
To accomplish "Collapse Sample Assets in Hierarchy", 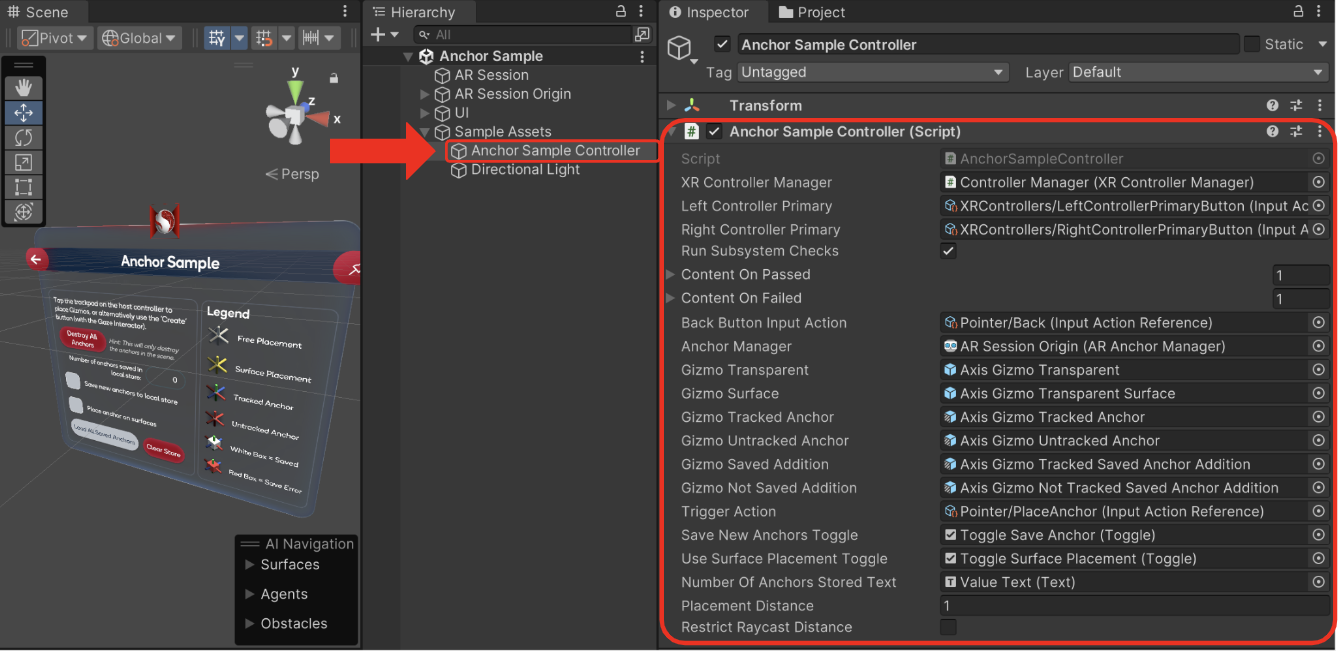I will click(x=425, y=133).
